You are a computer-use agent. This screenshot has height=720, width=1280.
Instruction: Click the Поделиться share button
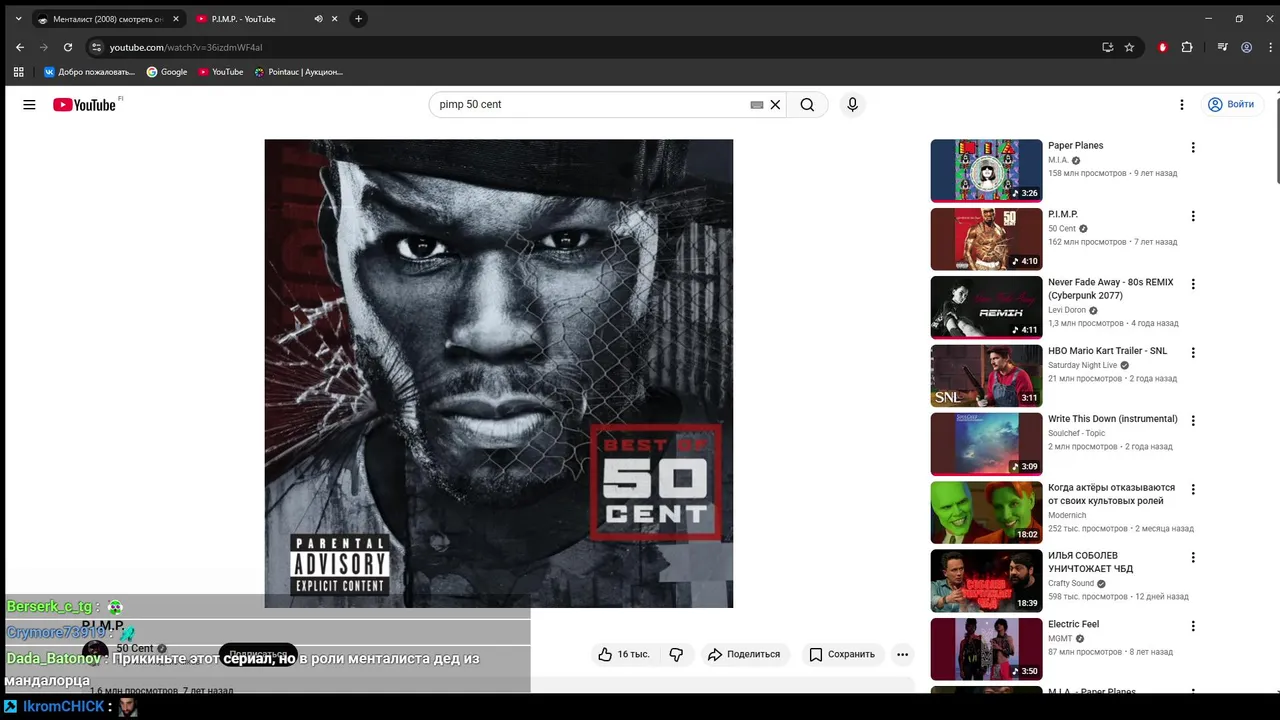tap(744, 654)
